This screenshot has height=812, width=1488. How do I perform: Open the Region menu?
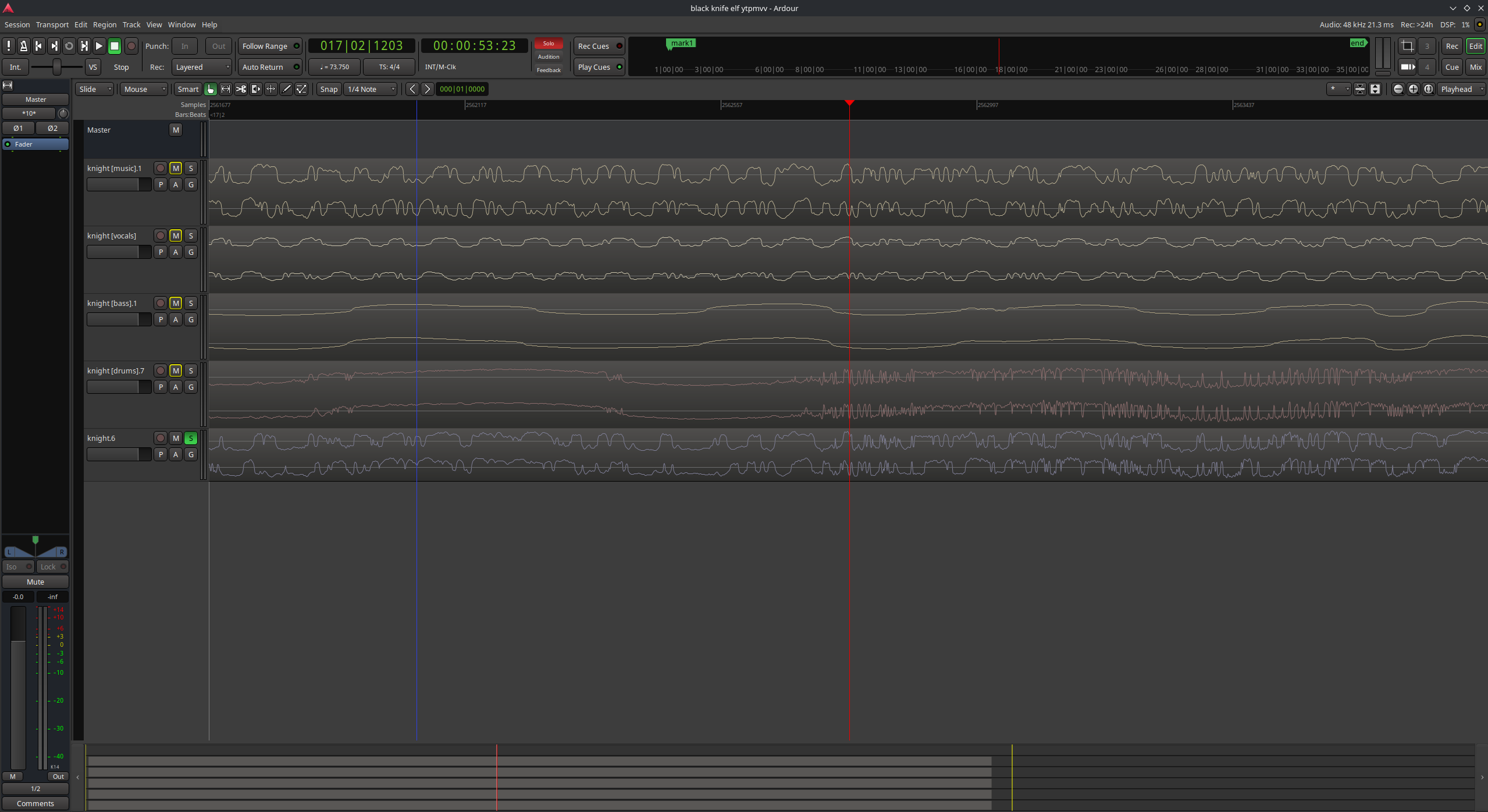[x=105, y=24]
